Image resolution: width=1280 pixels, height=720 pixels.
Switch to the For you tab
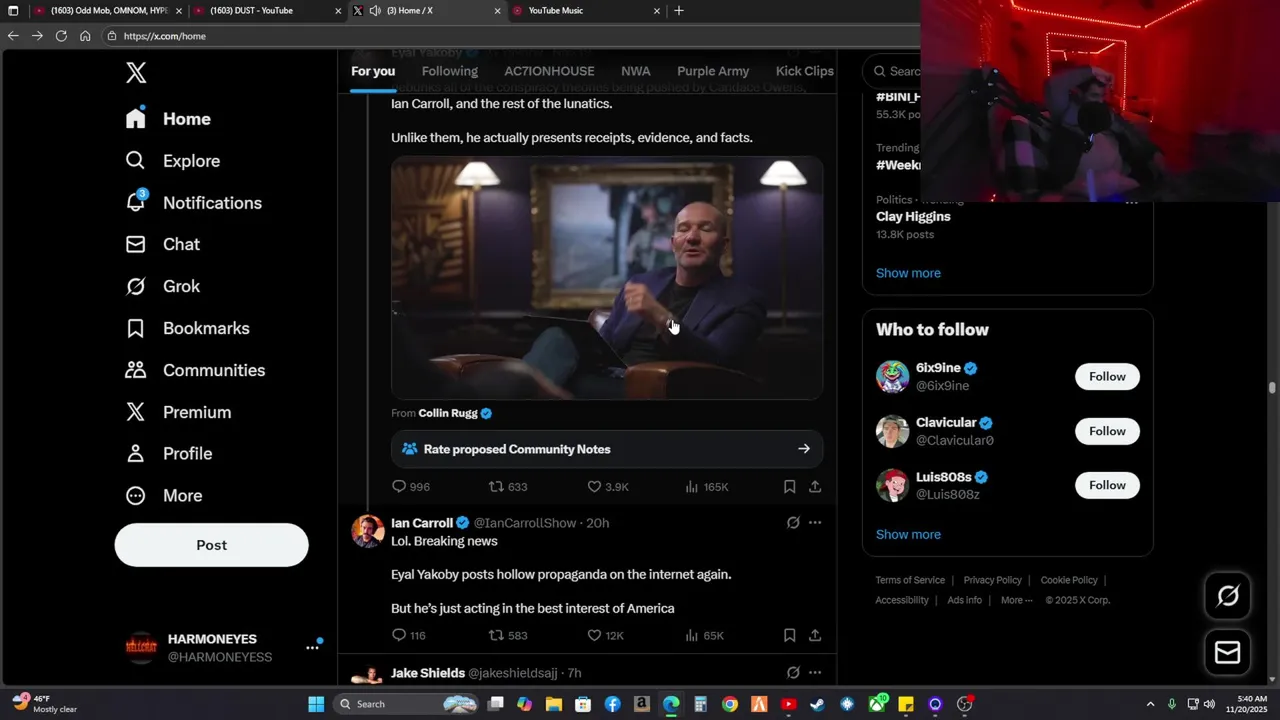pos(373,71)
